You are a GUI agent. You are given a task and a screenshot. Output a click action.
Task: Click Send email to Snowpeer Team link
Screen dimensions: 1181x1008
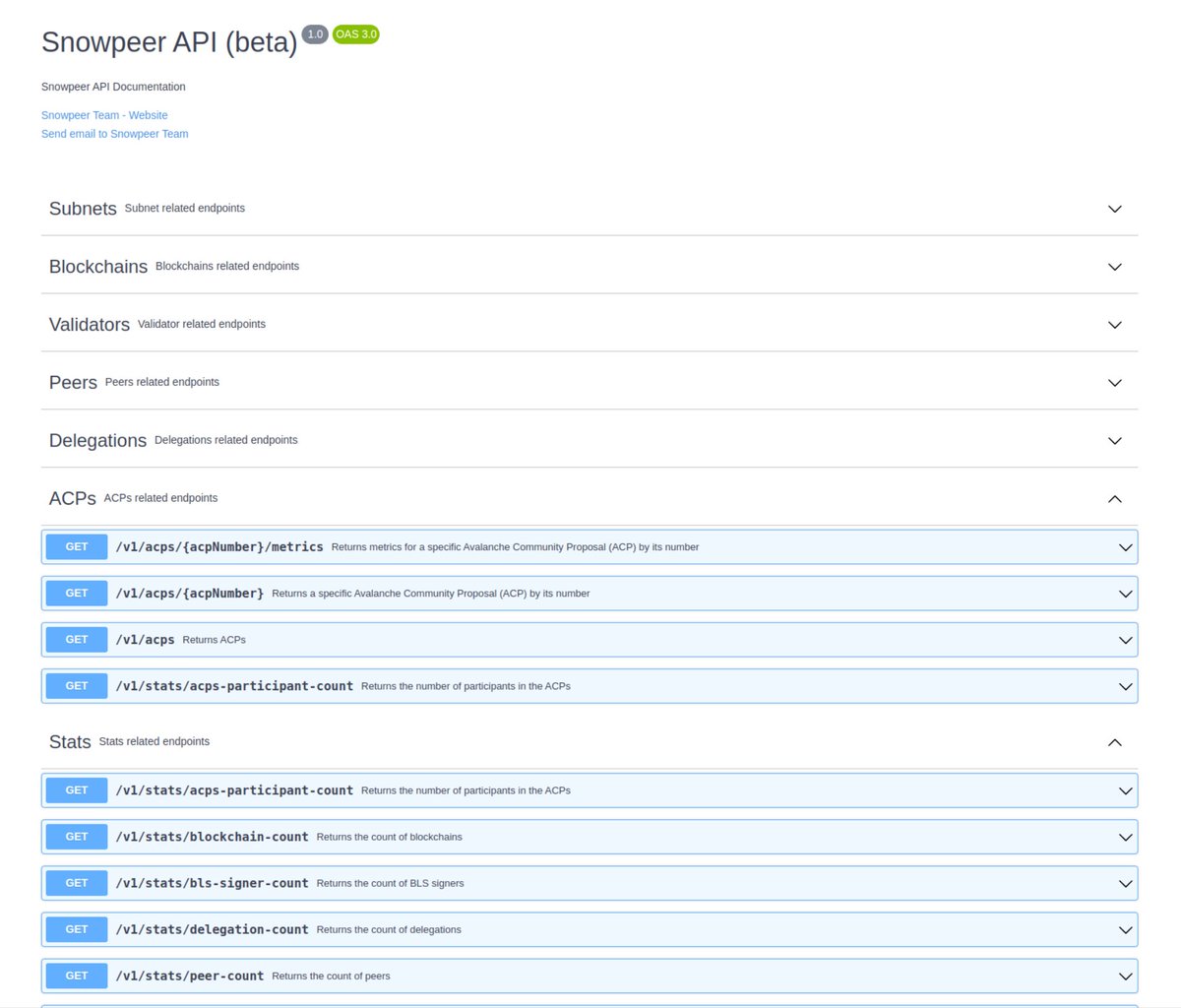(x=114, y=134)
